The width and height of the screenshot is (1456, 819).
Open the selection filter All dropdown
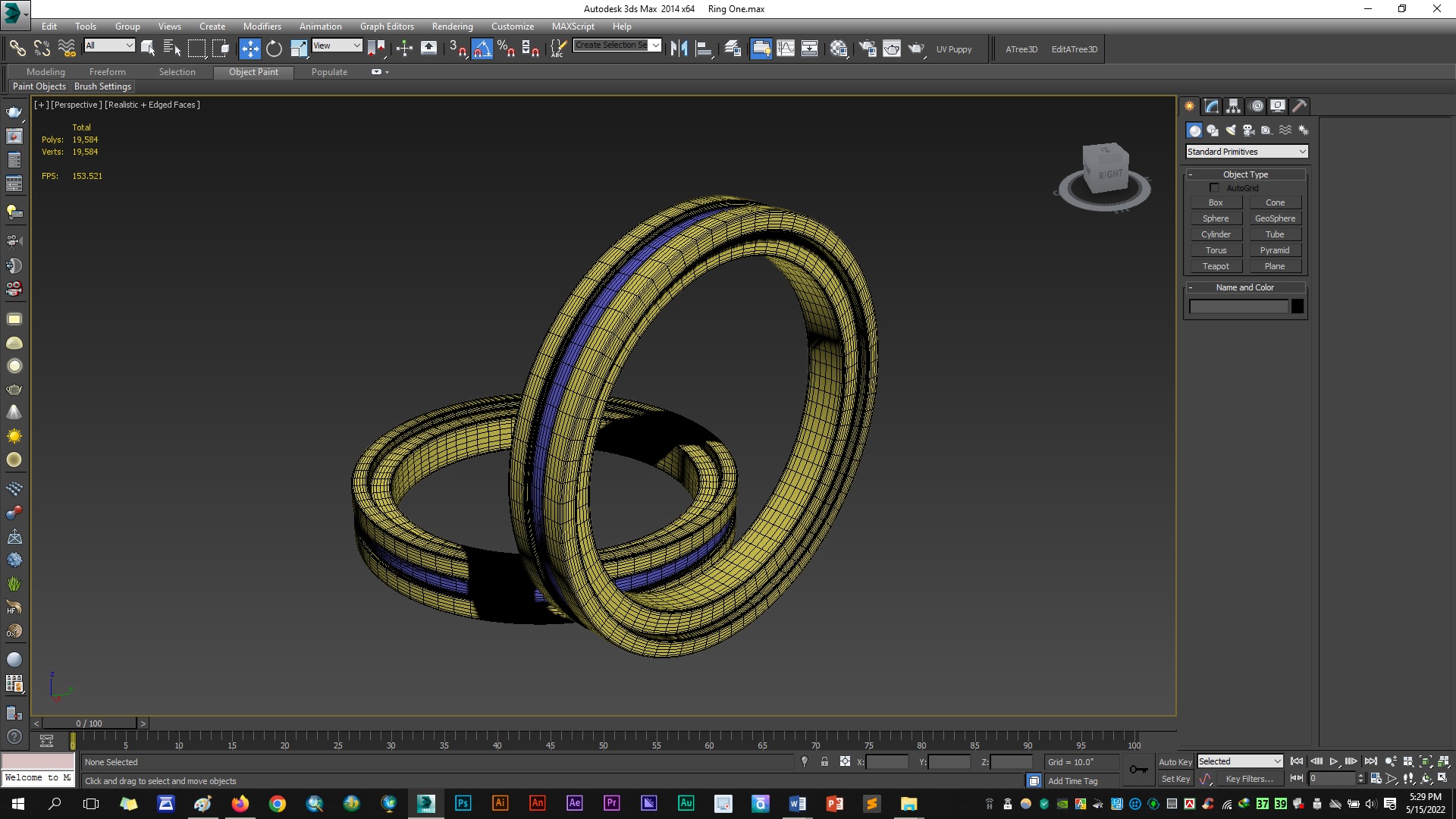pyautogui.click(x=109, y=45)
